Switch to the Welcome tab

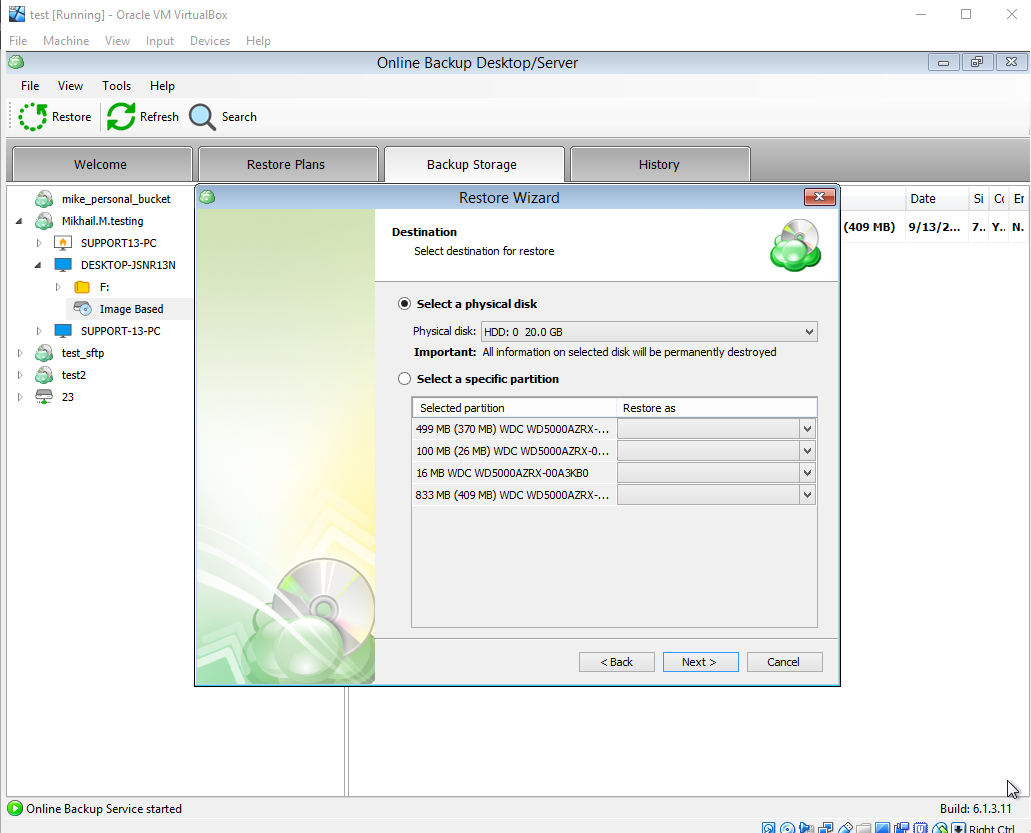coord(102,164)
